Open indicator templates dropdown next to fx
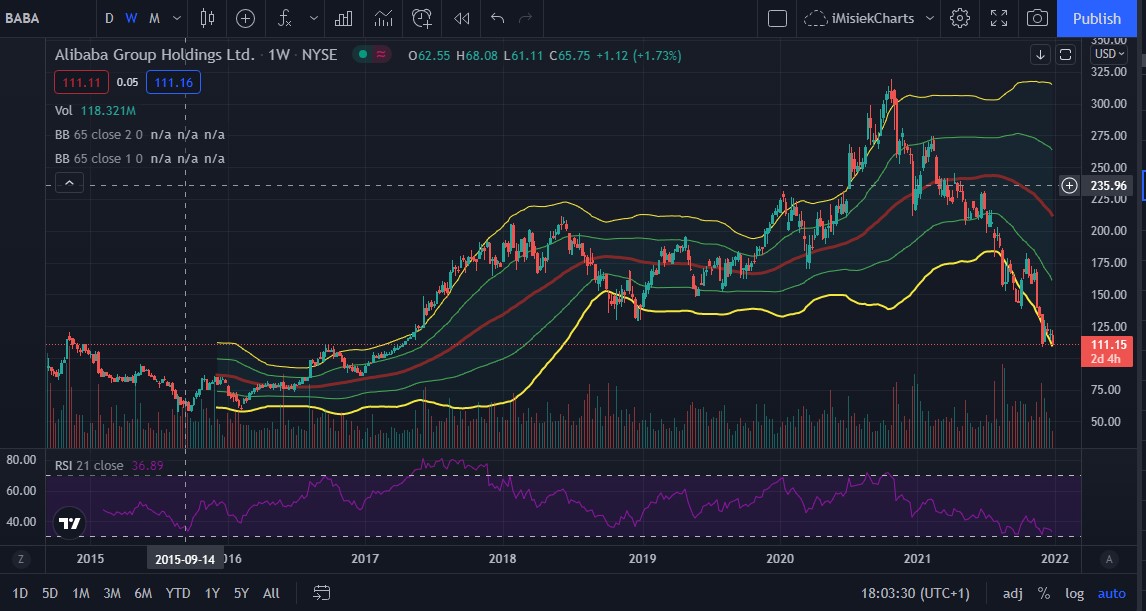The height and width of the screenshot is (611, 1146). pyautogui.click(x=314, y=18)
